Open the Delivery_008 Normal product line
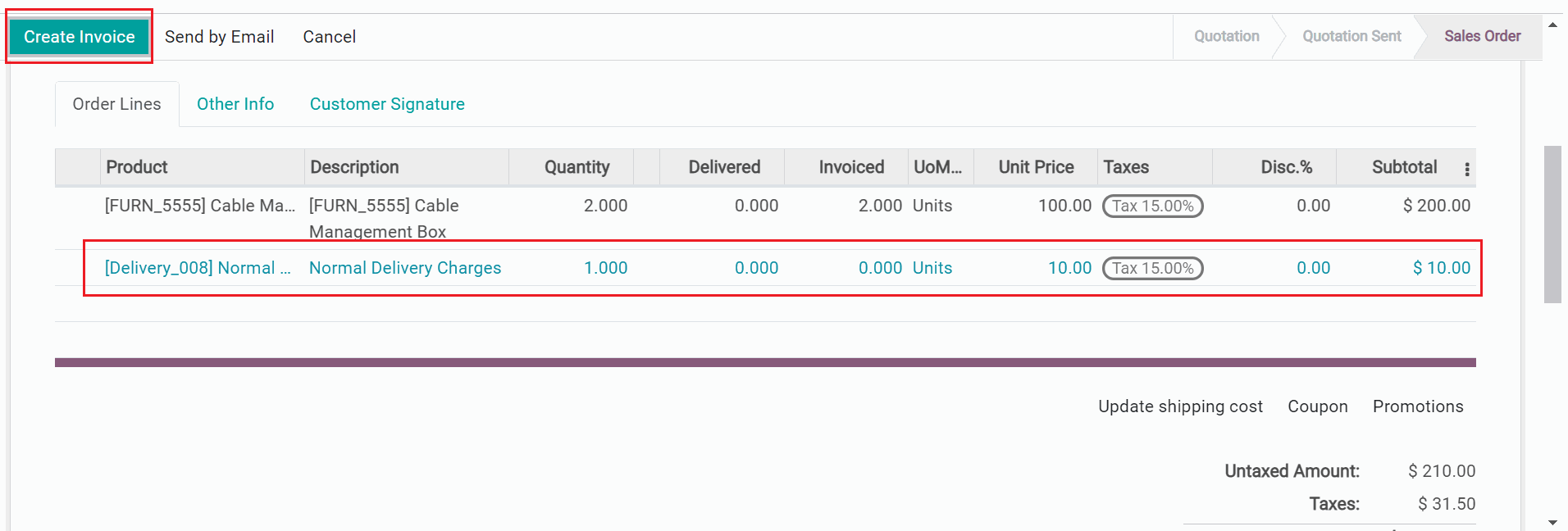 pos(197,268)
